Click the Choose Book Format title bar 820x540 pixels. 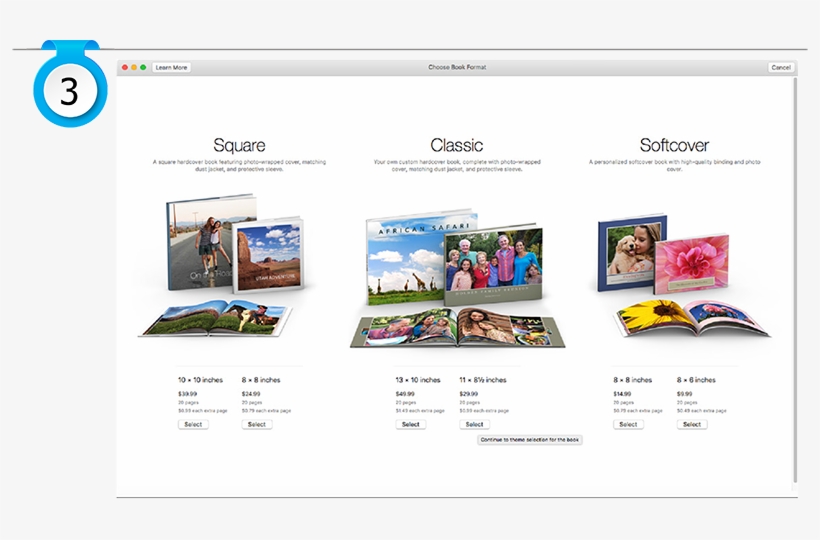[x=457, y=68]
